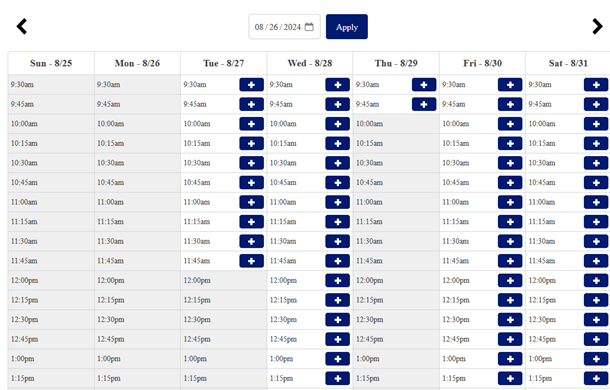Click the unavailable Sun 8/25 9:30am cell
610x390 pixels.
point(51,85)
